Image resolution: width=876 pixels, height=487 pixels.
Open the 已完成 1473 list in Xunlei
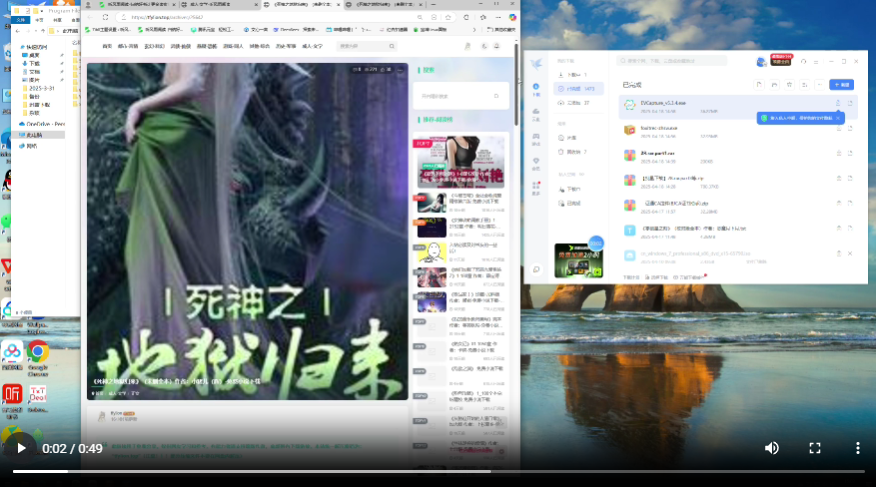579,89
